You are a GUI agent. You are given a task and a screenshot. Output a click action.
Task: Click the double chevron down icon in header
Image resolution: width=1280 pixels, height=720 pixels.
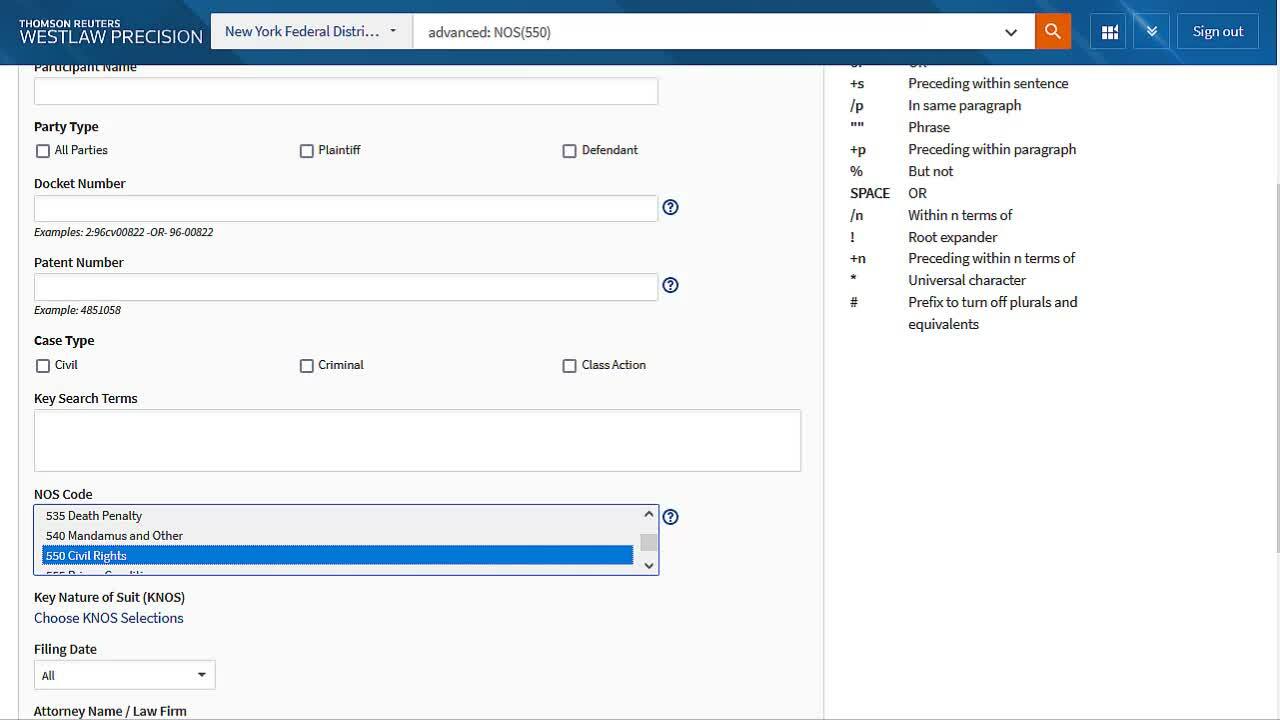[1152, 32]
